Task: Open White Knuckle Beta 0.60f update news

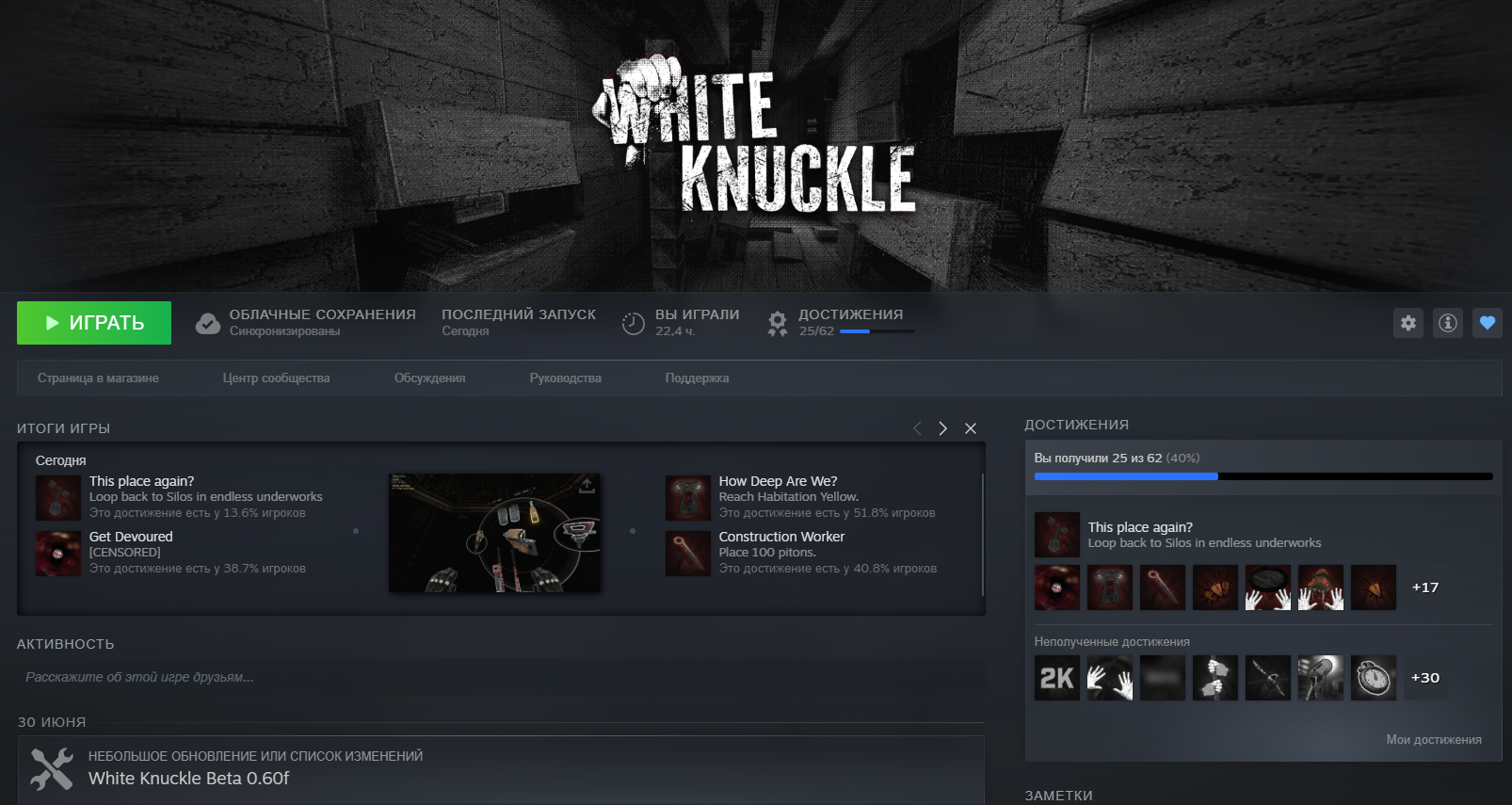Action: [188, 779]
